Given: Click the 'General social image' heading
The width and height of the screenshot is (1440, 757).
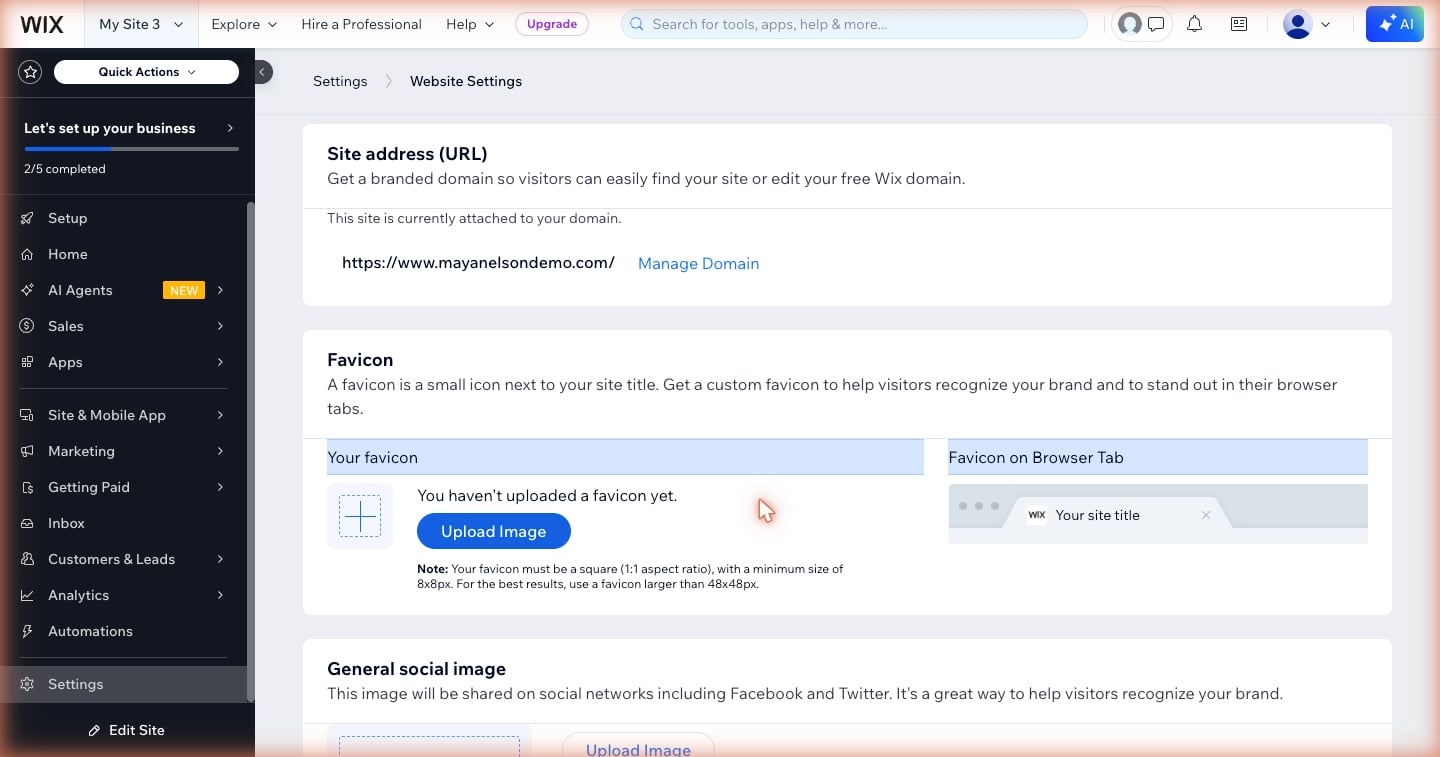Looking at the screenshot, I should tap(417, 669).
